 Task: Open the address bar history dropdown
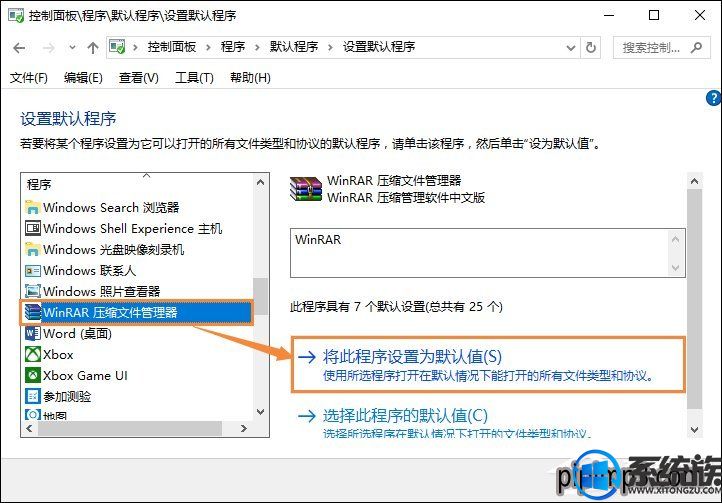(x=571, y=48)
